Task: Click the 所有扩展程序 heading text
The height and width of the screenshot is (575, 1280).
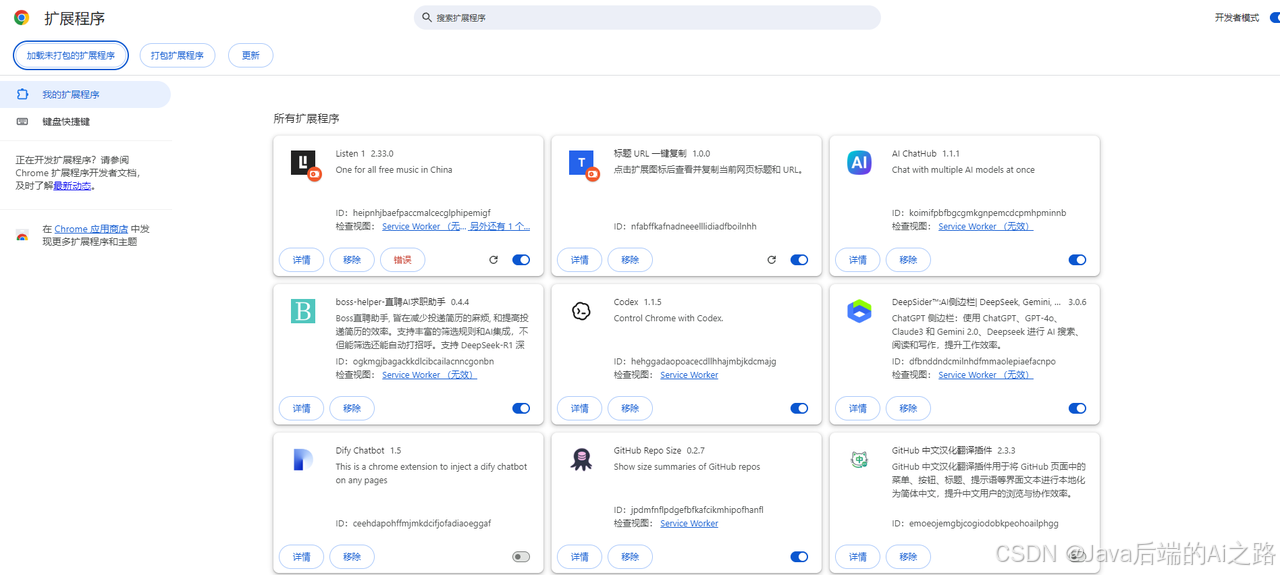Action: (306, 118)
